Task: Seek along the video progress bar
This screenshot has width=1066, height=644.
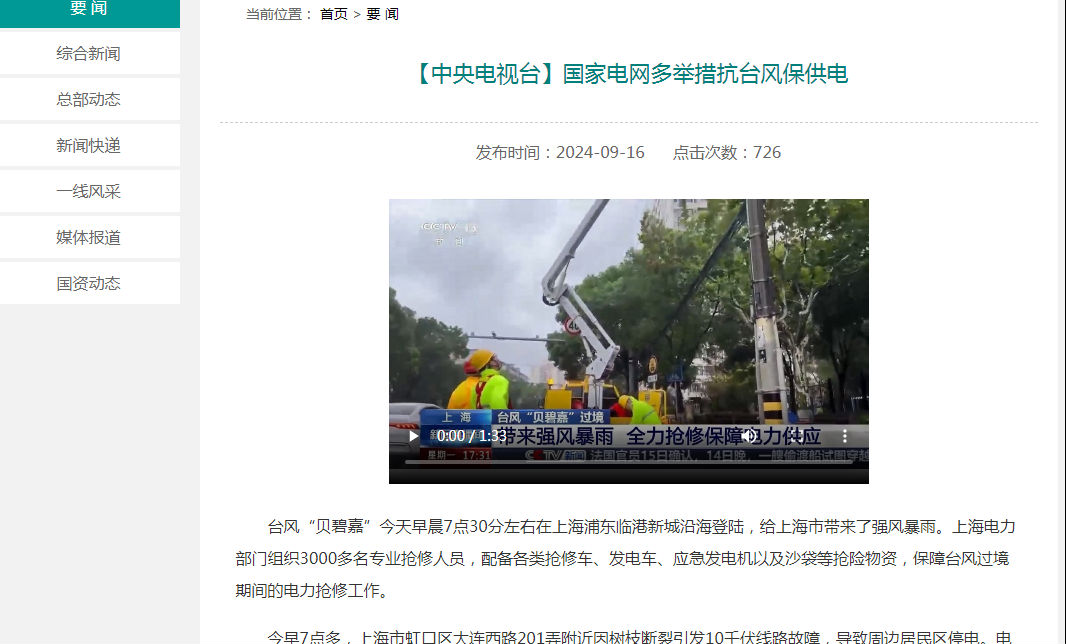Action: click(x=628, y=462)
